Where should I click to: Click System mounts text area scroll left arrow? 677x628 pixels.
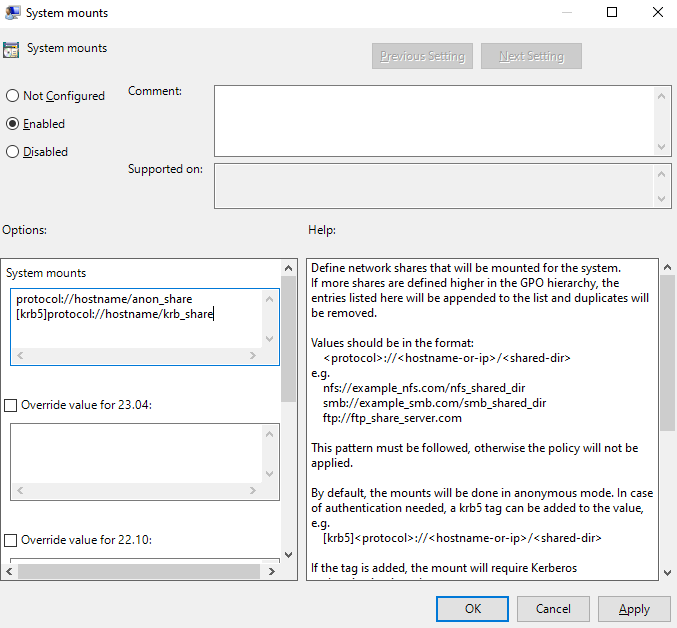(x=20, y=356)
